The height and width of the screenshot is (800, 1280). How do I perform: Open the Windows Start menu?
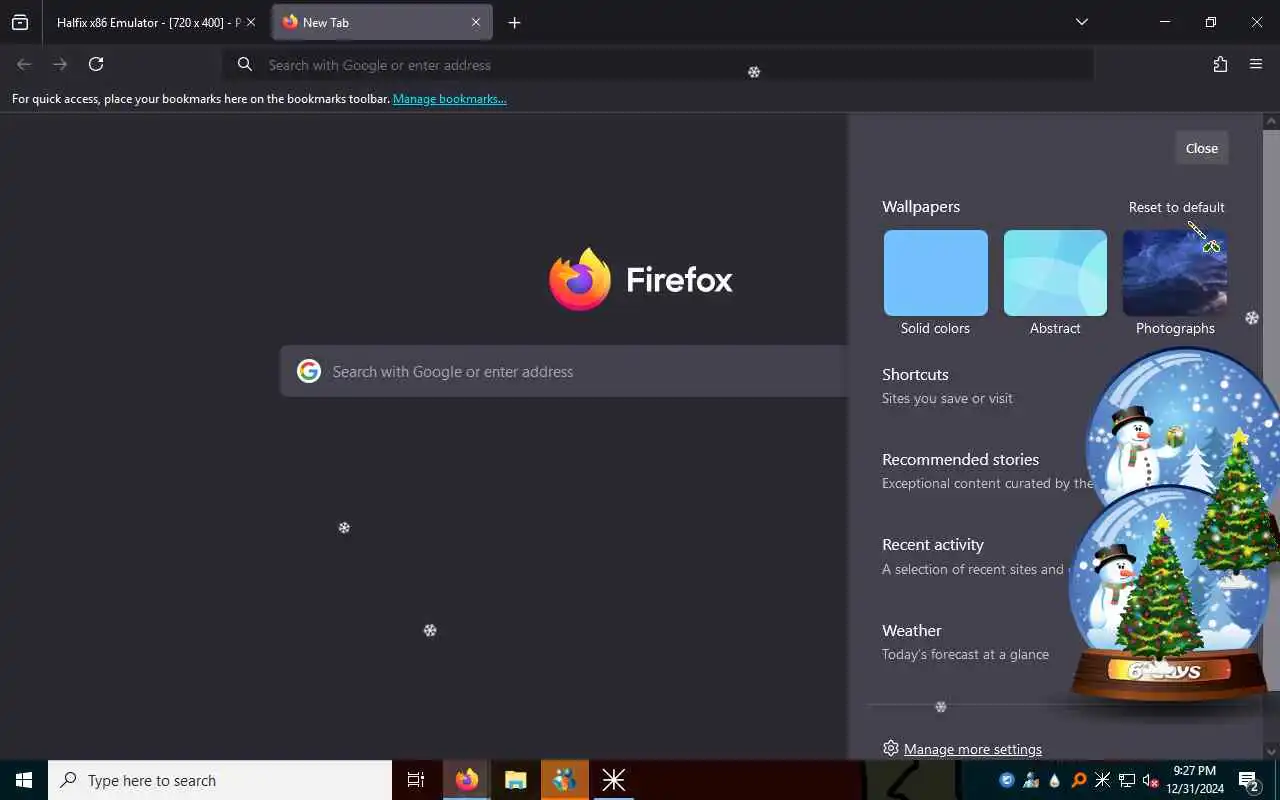(x=24, y=780)
